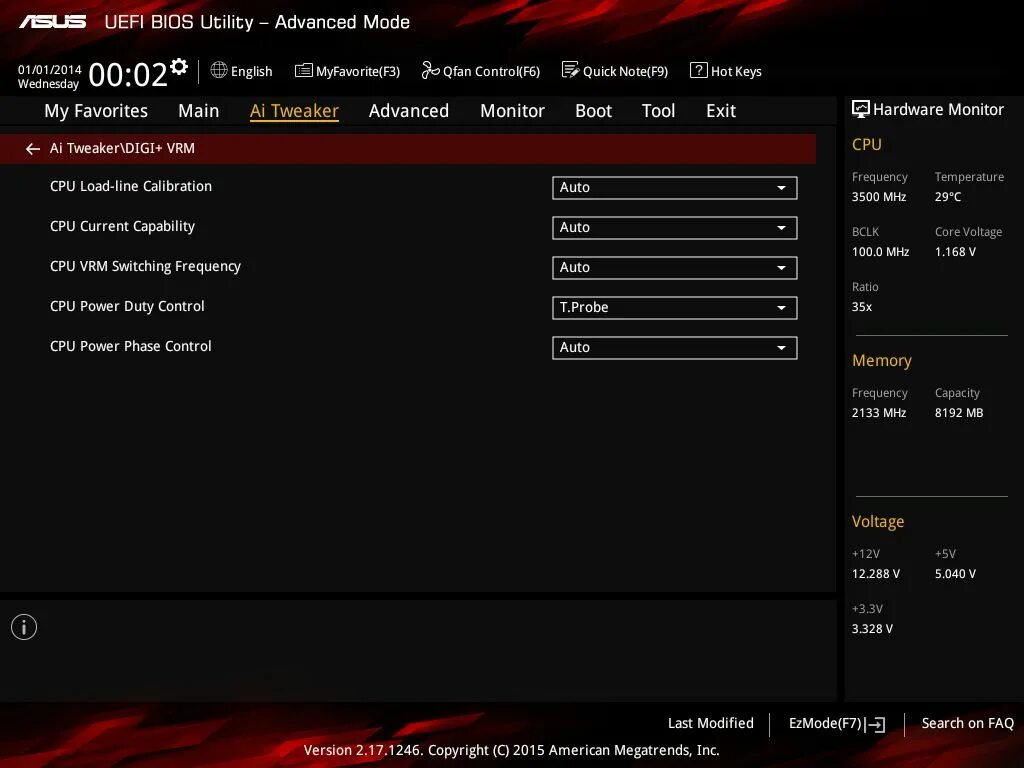
Task: View the Hot Keys reference icon
Action: (x=726, y=71)
